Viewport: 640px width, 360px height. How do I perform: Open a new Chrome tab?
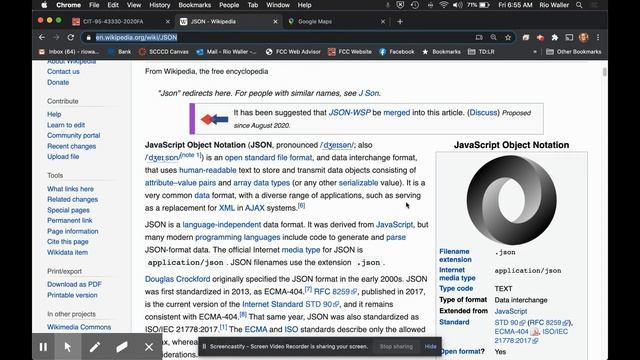pos(400,22)
